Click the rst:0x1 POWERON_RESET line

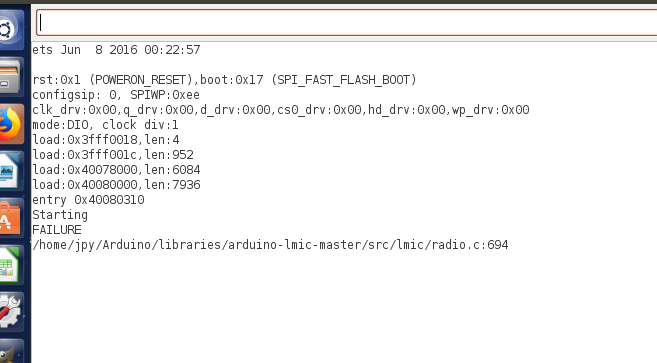(x=224, y=80)
